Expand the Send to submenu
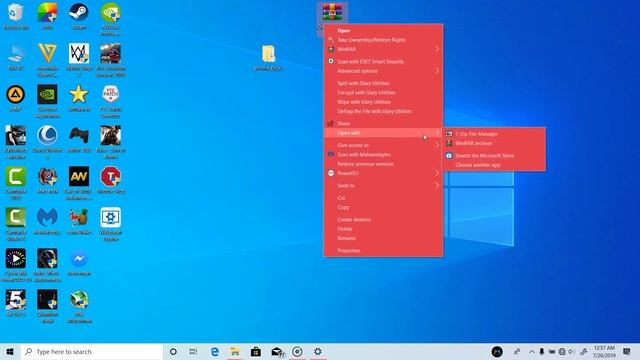The image size is (640, 360). click(x=383, y=185)
